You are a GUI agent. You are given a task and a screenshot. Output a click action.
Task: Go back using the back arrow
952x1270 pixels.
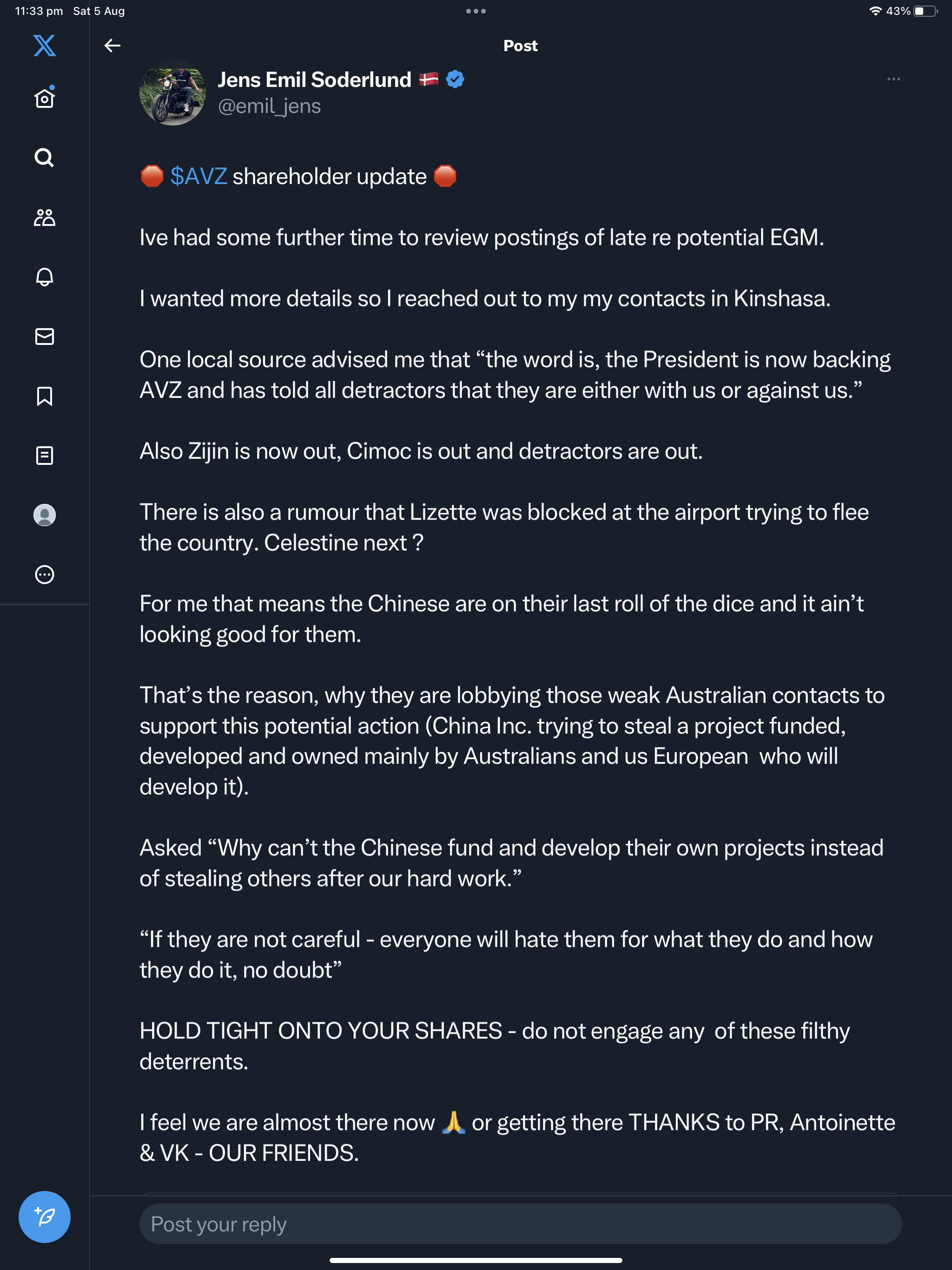[112, 46]
